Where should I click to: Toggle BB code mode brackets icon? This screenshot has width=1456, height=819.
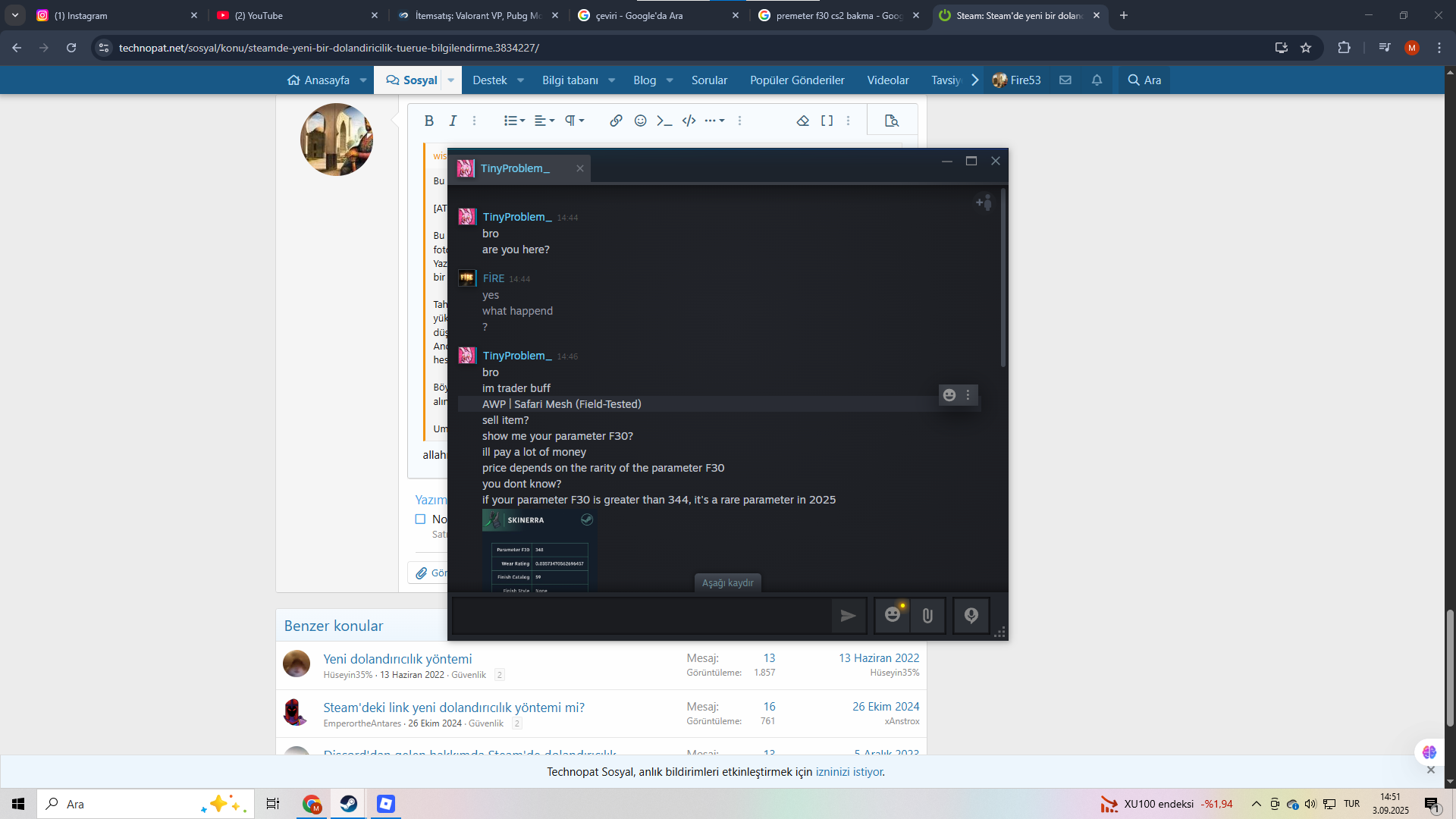[x=827, y=121]
